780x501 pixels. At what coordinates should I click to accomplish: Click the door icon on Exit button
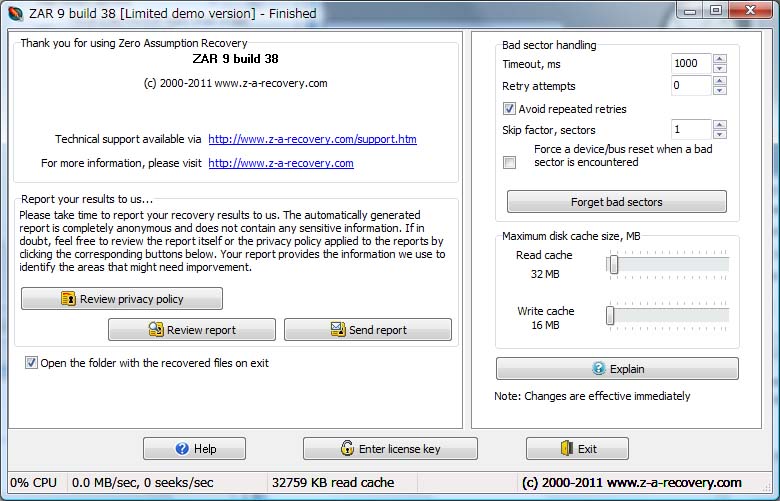[567, 448]
